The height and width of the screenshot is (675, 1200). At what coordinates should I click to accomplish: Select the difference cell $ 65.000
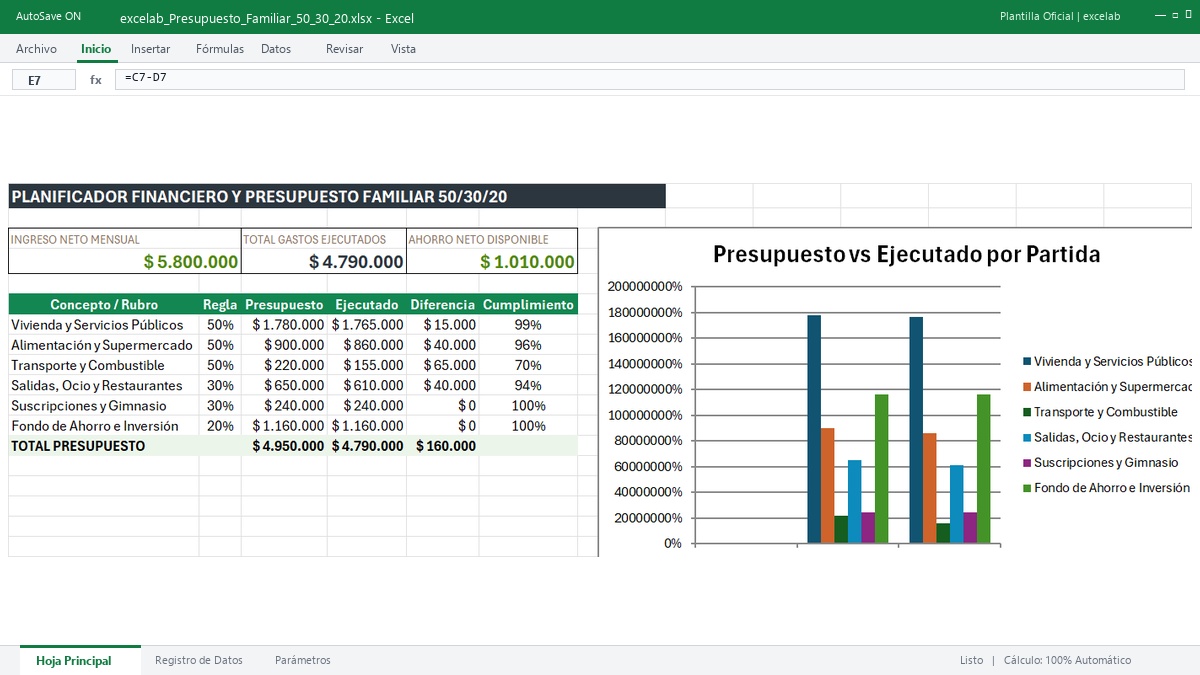tap(443, 366)
